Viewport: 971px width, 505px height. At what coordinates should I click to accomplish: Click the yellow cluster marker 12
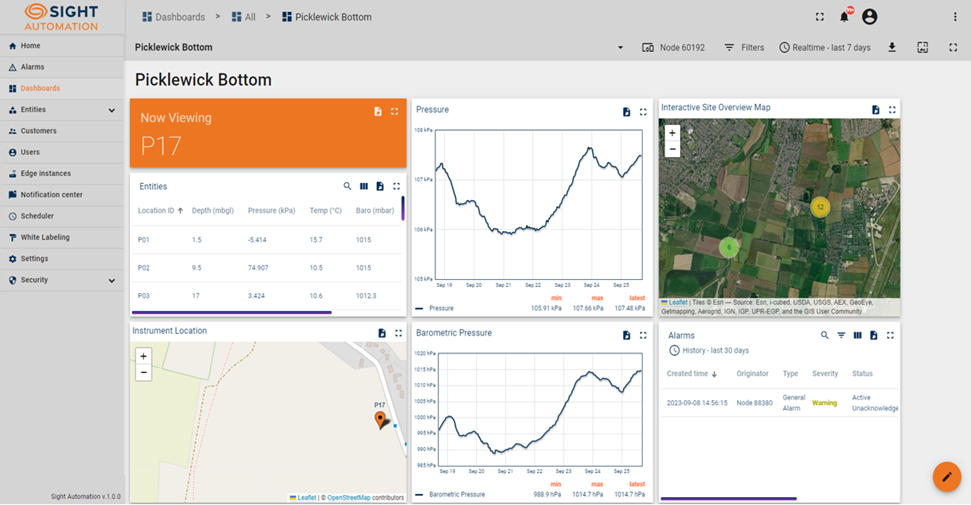click(x=820, y=207)
